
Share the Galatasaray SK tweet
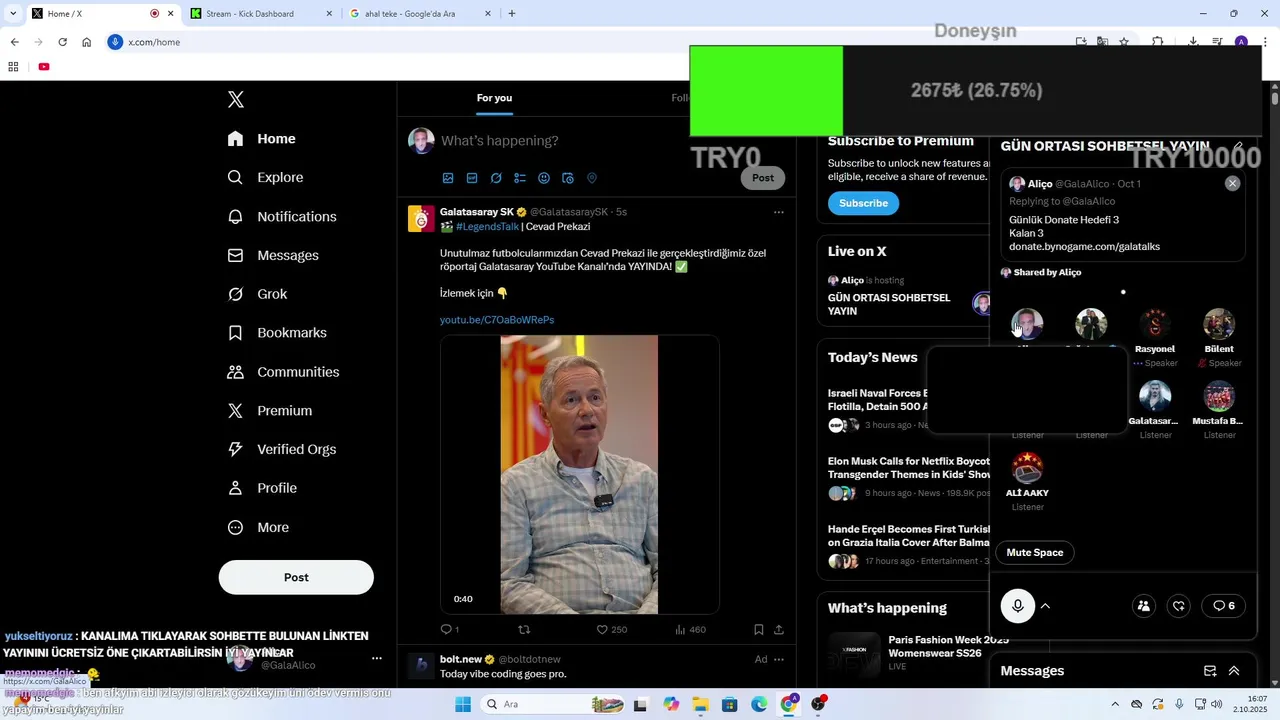(x=779, y=630)
